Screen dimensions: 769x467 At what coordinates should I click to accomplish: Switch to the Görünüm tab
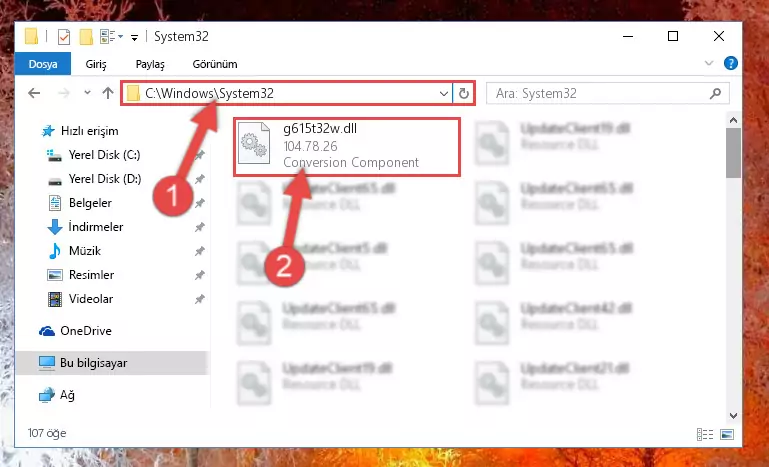click(215, 64)
